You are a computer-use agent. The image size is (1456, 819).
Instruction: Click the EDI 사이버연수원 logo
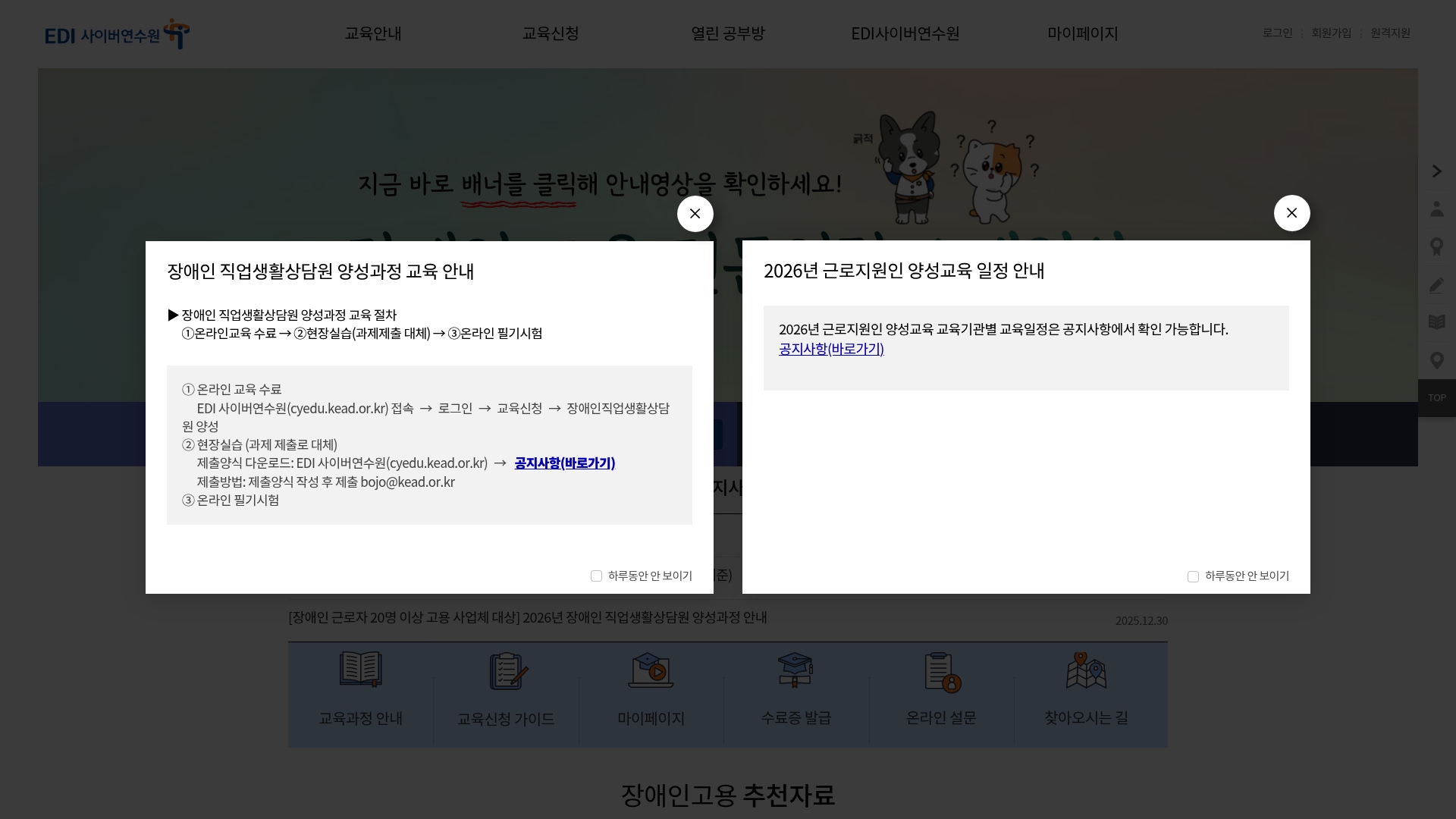tap(115, 33)
